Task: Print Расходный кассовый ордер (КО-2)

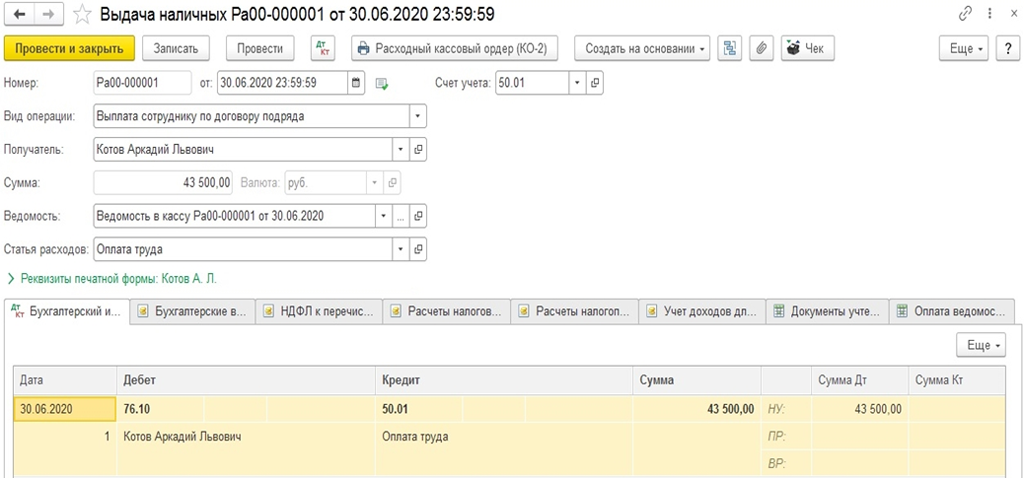Action: coord(455,48)
